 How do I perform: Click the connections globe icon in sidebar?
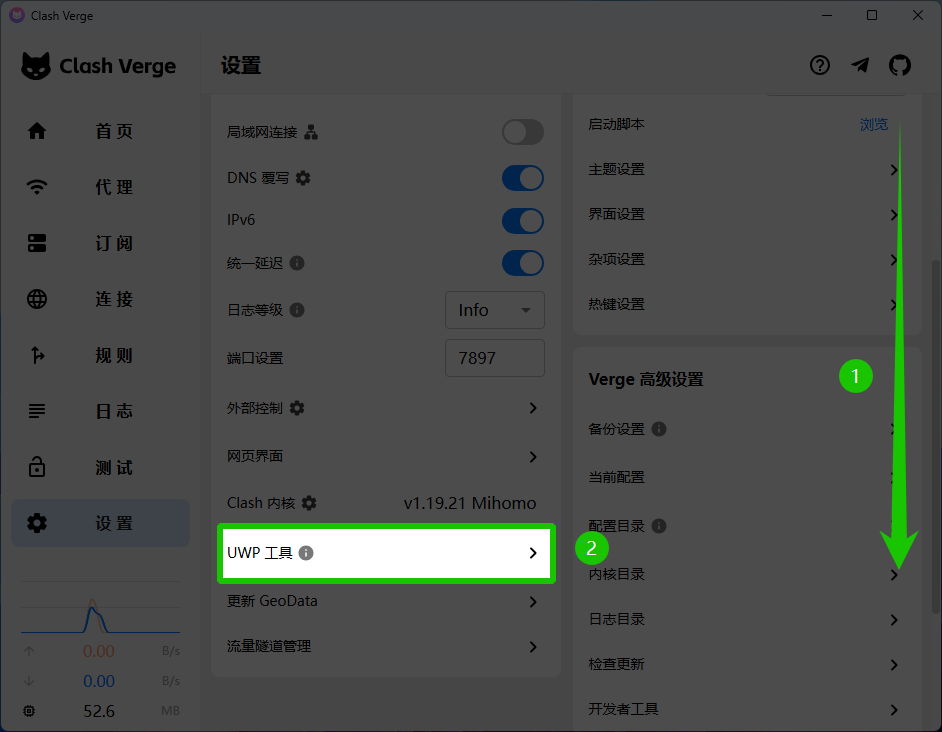(x=37, y=299)
